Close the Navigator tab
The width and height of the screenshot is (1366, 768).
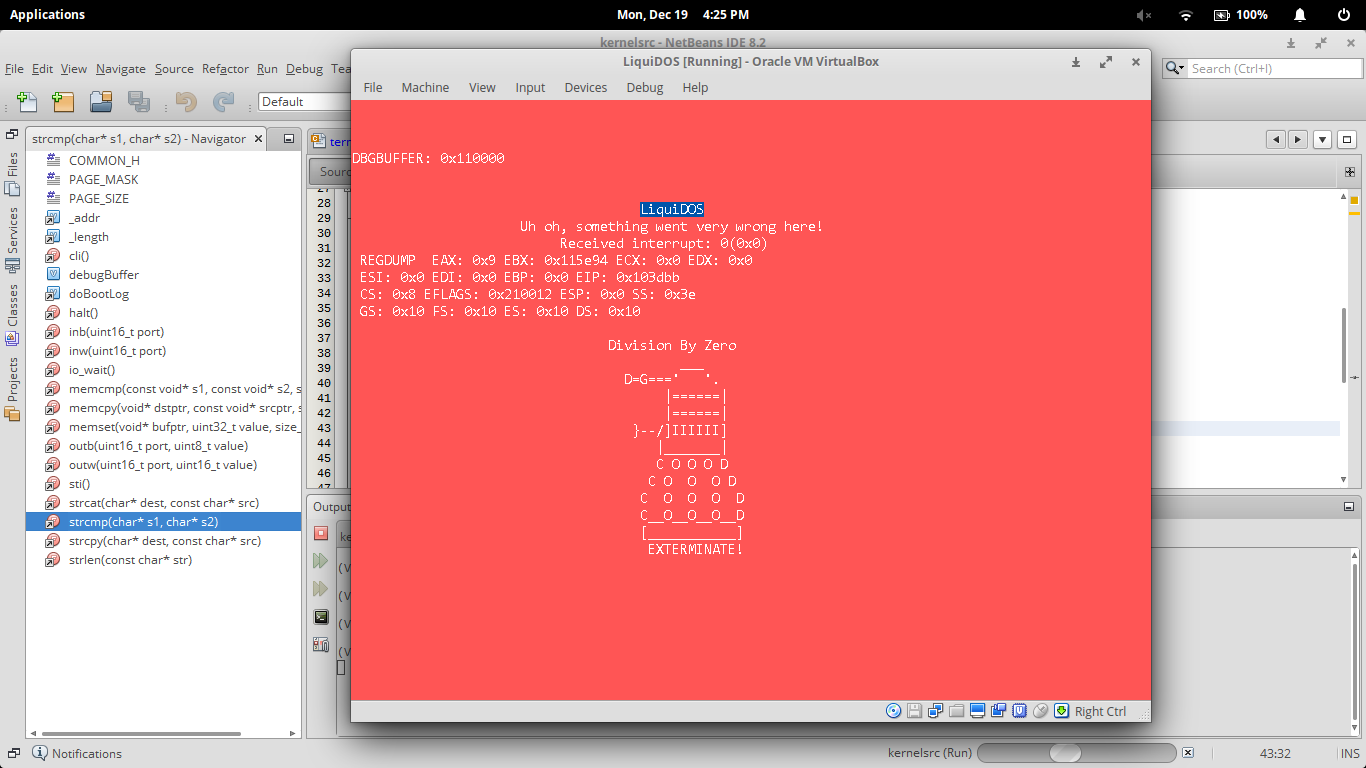(x=257, y=139)
